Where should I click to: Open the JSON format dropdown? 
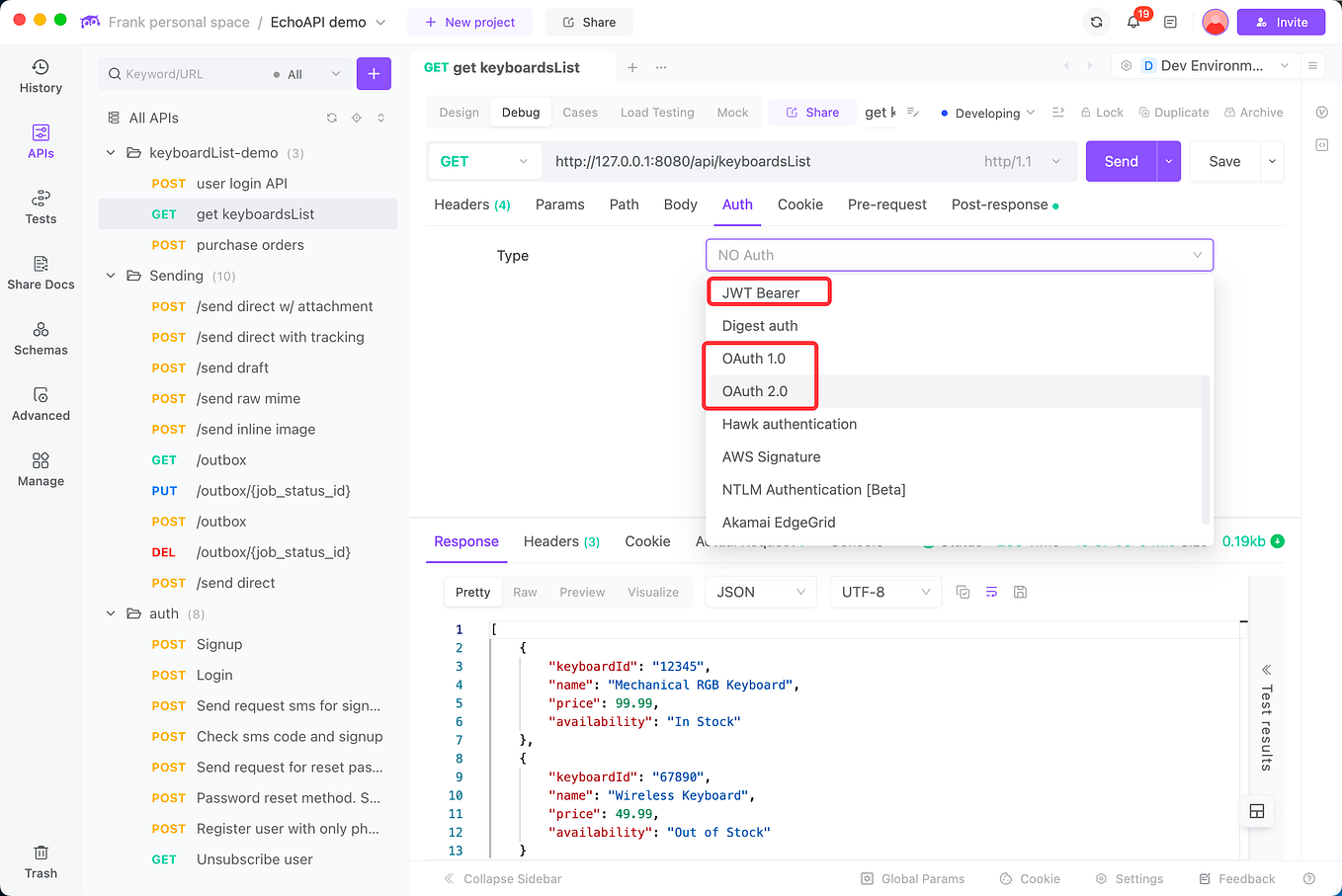760,591
